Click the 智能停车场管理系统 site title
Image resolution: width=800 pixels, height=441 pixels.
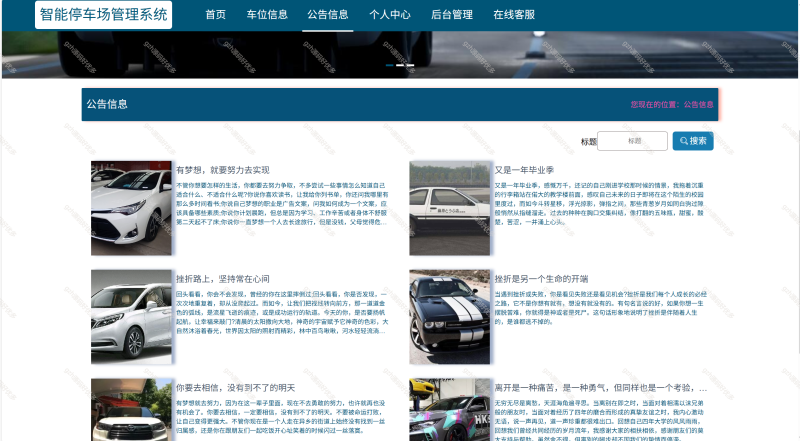104,15
